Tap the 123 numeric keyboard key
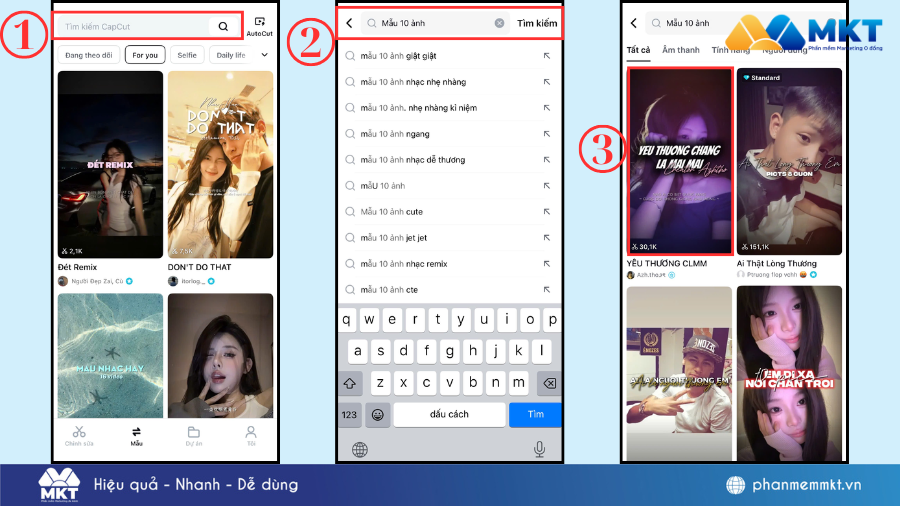Viewport: 900px width, 506px height. click(350, 414)
